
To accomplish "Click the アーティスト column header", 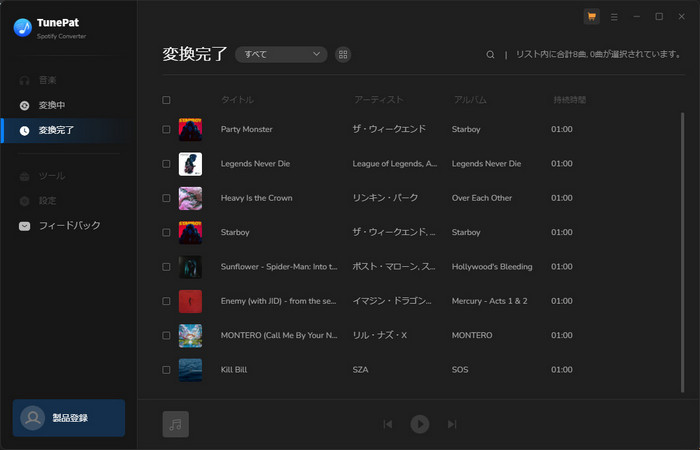I will (x=379, y=100).
